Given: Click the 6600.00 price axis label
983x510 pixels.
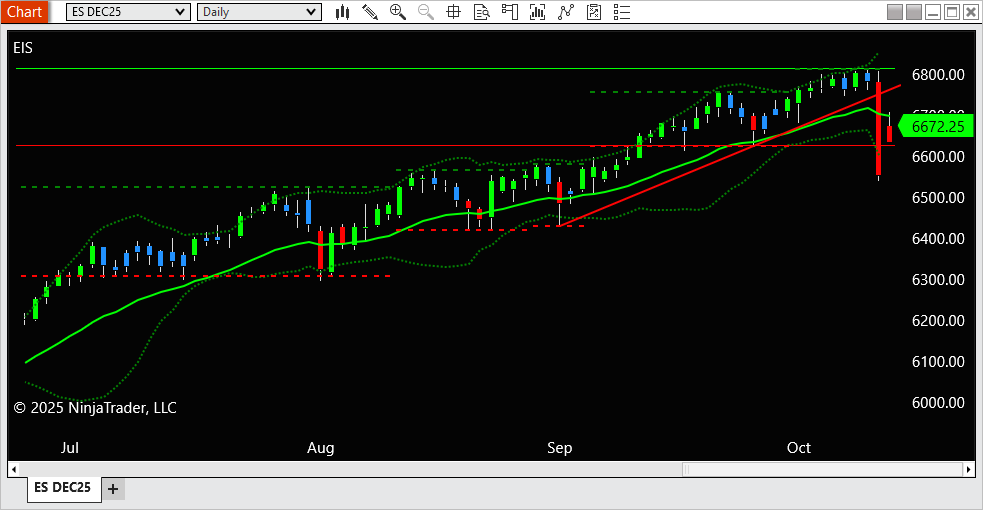Looking at the screenshot, I should click(938, 157).
